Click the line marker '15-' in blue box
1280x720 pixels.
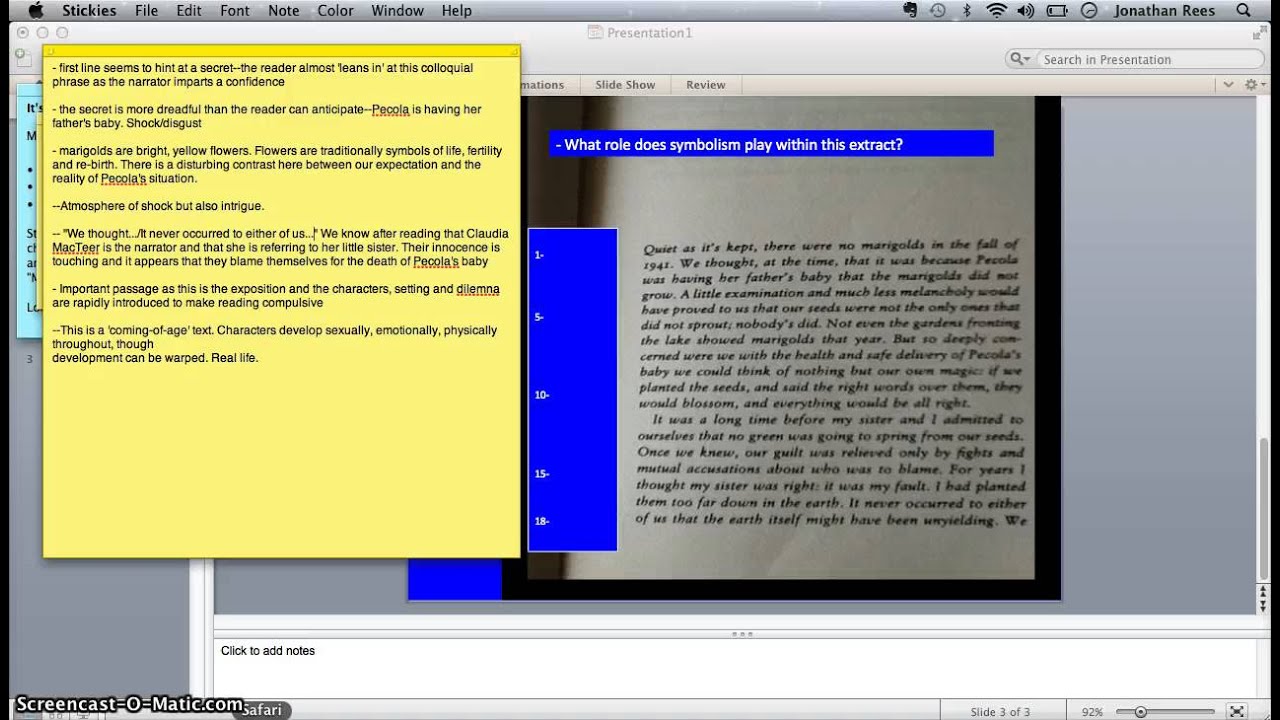(542, 474)
